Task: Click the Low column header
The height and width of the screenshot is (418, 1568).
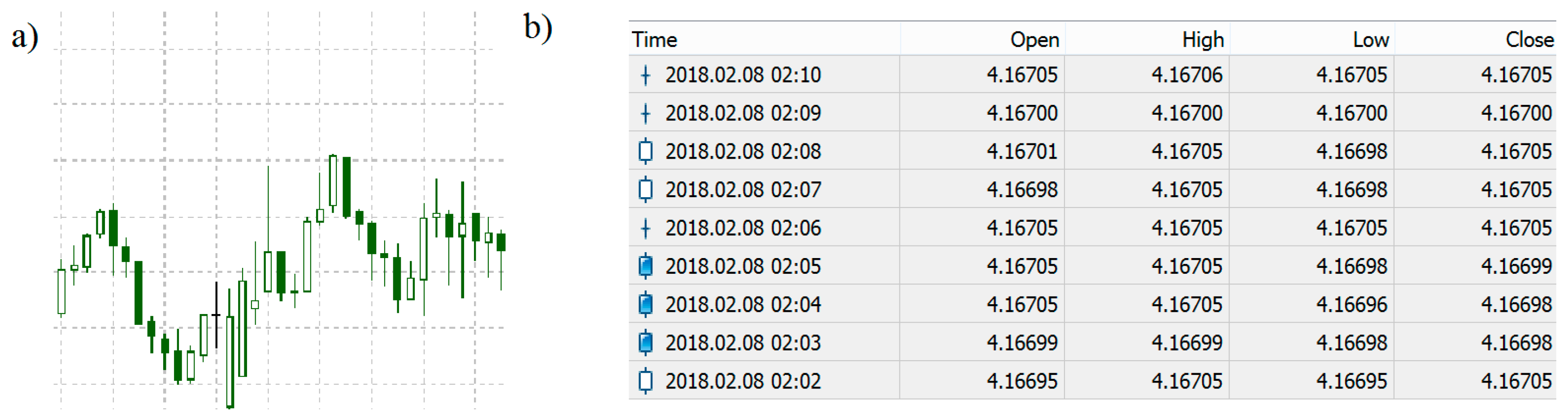Action: click(x=1370, y=40)
